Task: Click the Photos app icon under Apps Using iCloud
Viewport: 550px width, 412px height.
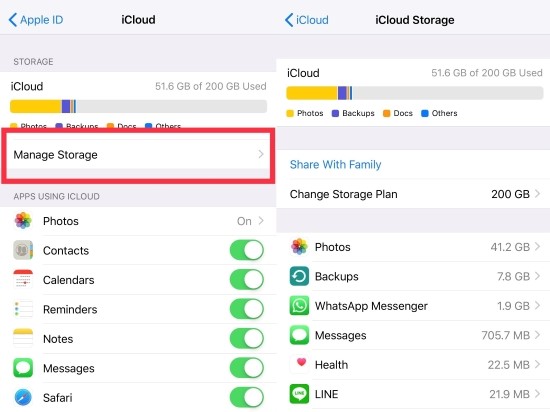Action: tap(23, 221)
